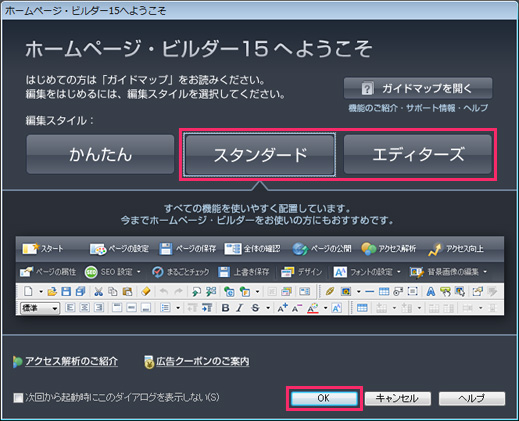519x421 pixels.
Task: Open 機能のご紹介・サポート情報・ヘルプ link
Action: [418, 108]
